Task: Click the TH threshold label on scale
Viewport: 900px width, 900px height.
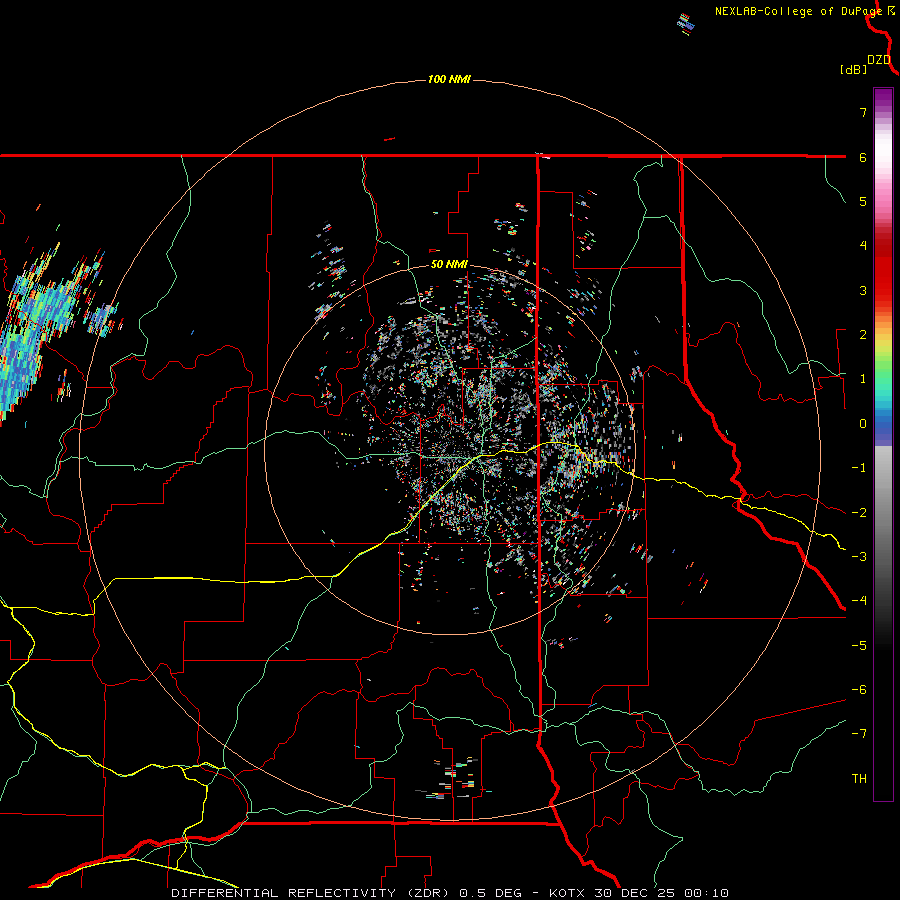Action: pos(859,779)
